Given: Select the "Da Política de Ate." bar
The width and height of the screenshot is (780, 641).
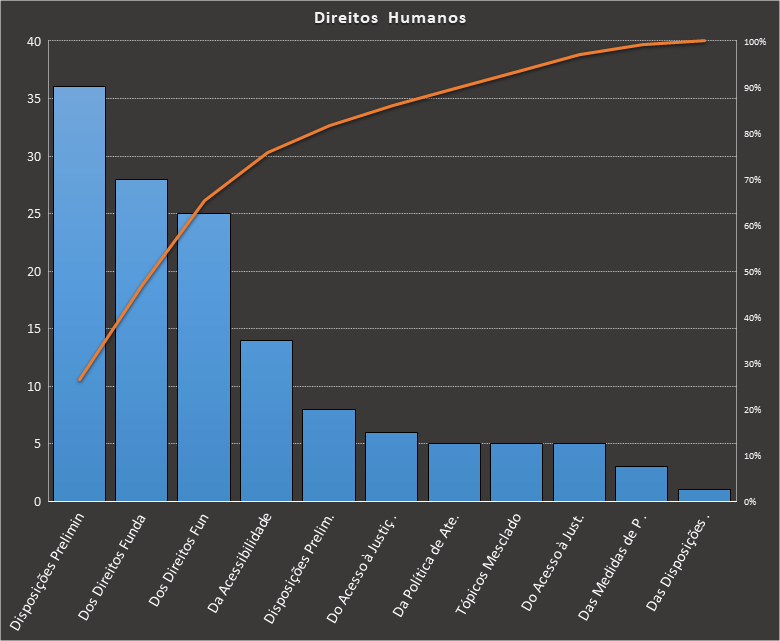Looking at the screenshot, I should (454, 472).
